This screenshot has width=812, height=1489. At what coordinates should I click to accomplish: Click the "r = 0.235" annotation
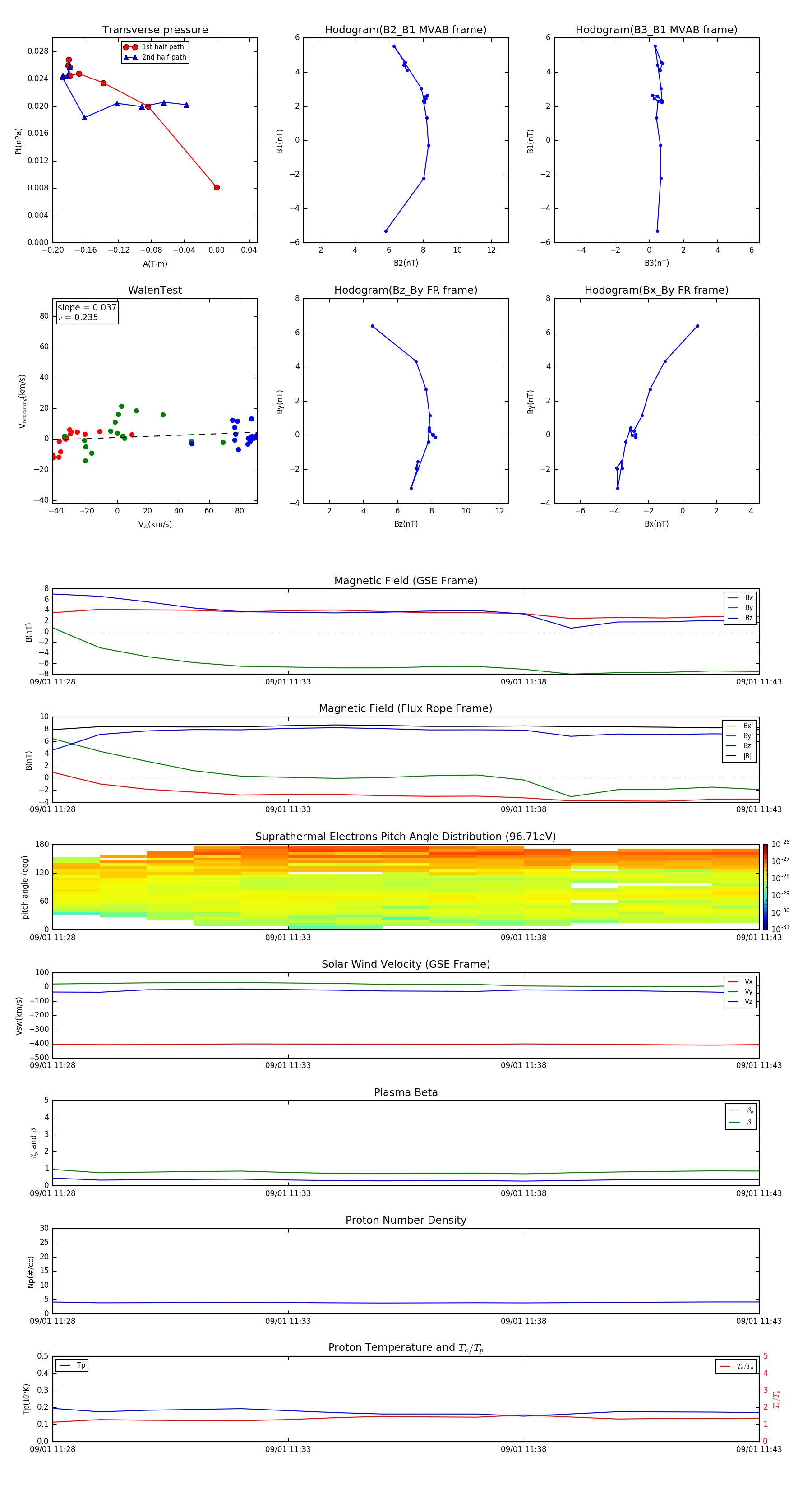coord(78,317)
